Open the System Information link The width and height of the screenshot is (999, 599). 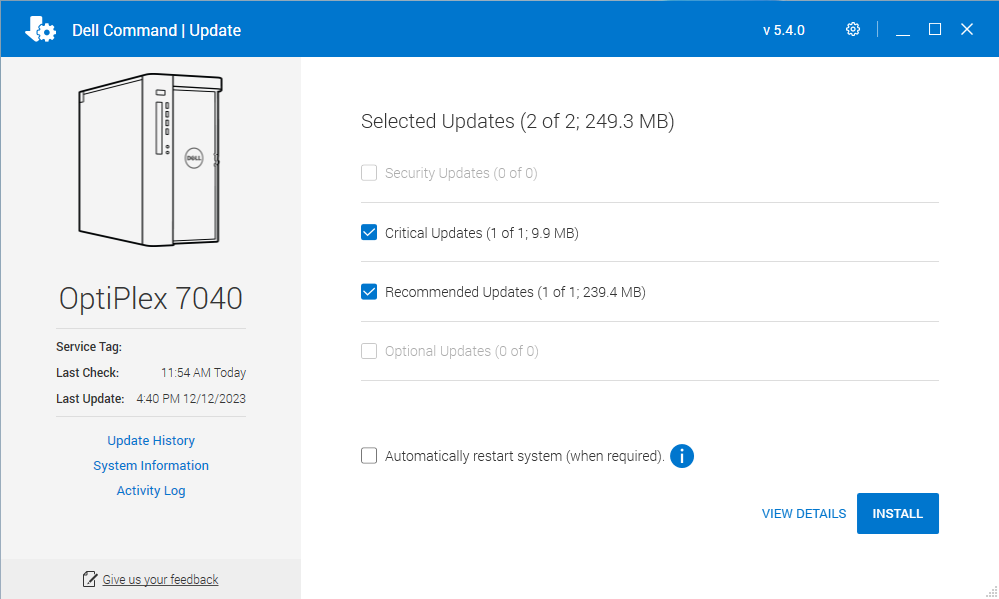tap(151, 465)
